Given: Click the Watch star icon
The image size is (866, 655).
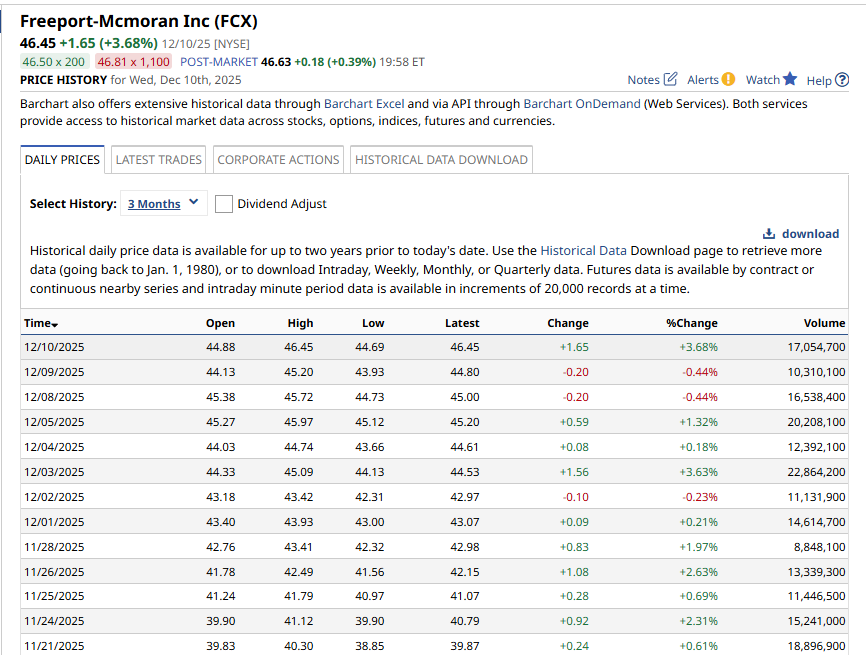Looking at the screenshot, I should point(790,80).
